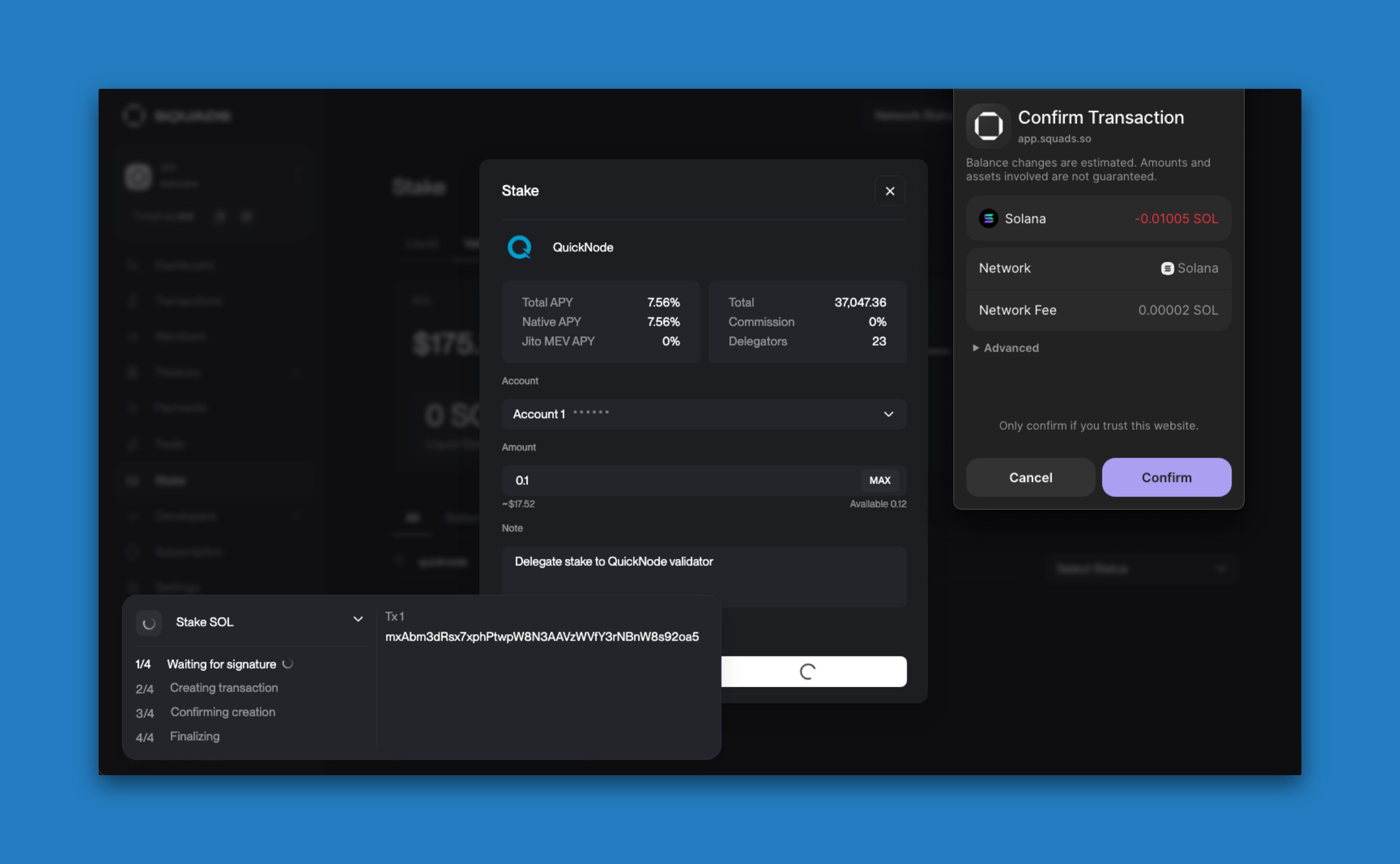The height and width of the screenshot is (864, 1400).
Task: Click the close X icon on Stake modal
Action: pyautogui.click(x=890, y=191)
